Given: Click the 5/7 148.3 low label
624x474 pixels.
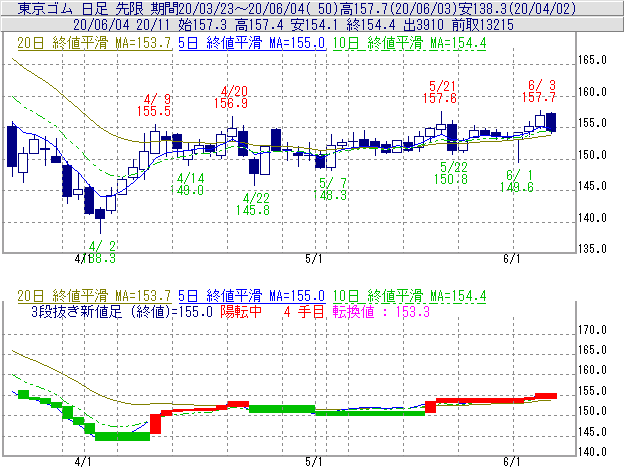Looking at the screenshot, I should [330, 189].
